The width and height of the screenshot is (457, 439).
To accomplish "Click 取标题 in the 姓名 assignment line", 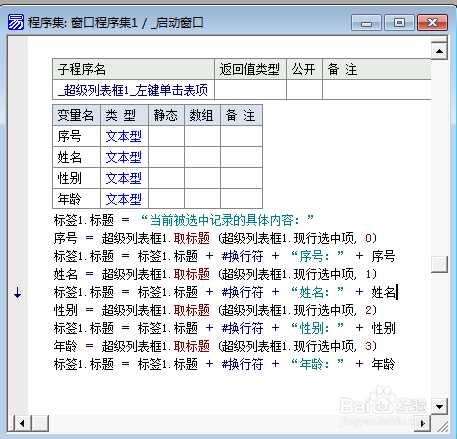I will click(x=192, y=274).
